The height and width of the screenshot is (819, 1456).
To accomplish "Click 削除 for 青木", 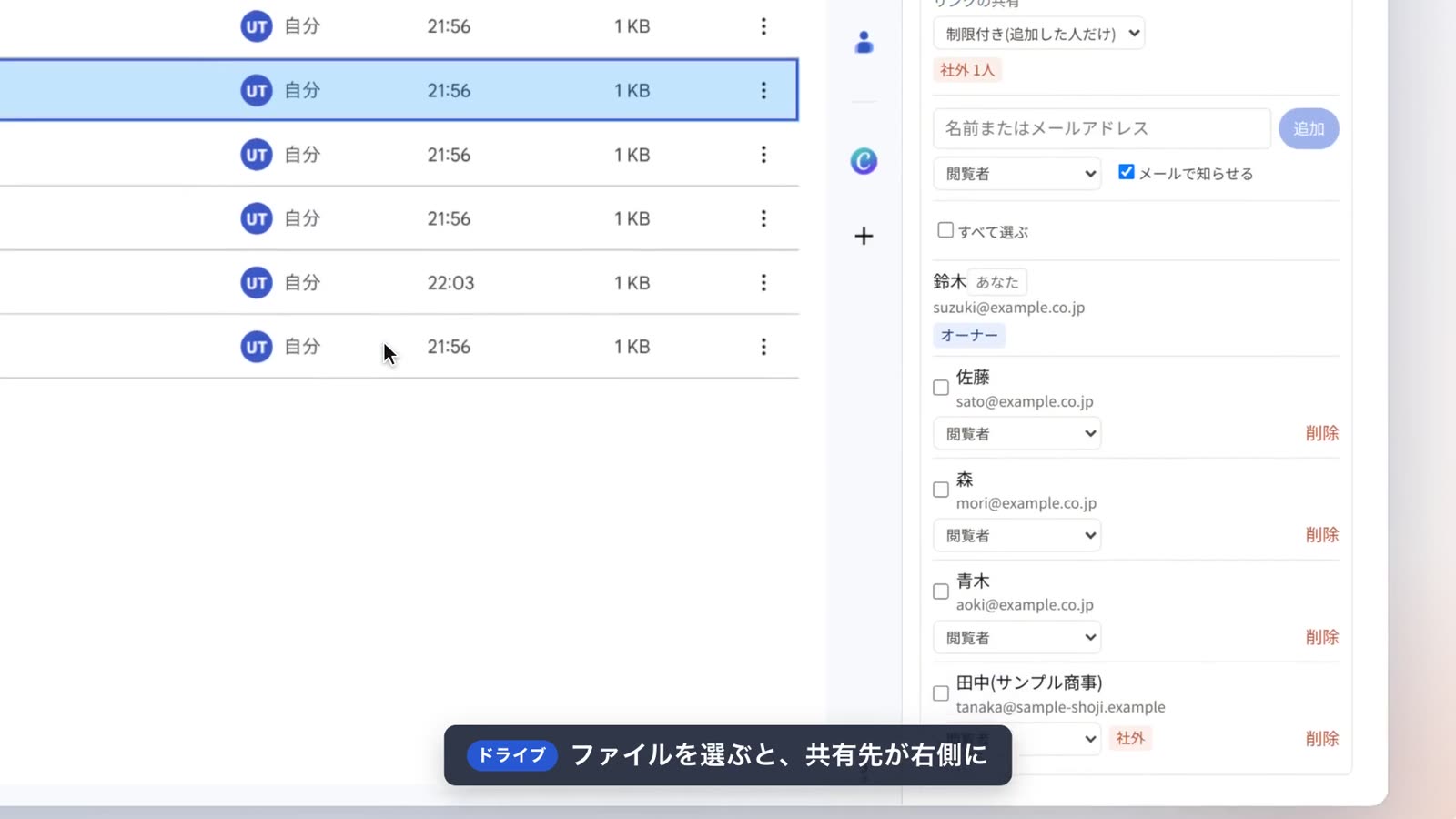I will (x=1322, y=637).
